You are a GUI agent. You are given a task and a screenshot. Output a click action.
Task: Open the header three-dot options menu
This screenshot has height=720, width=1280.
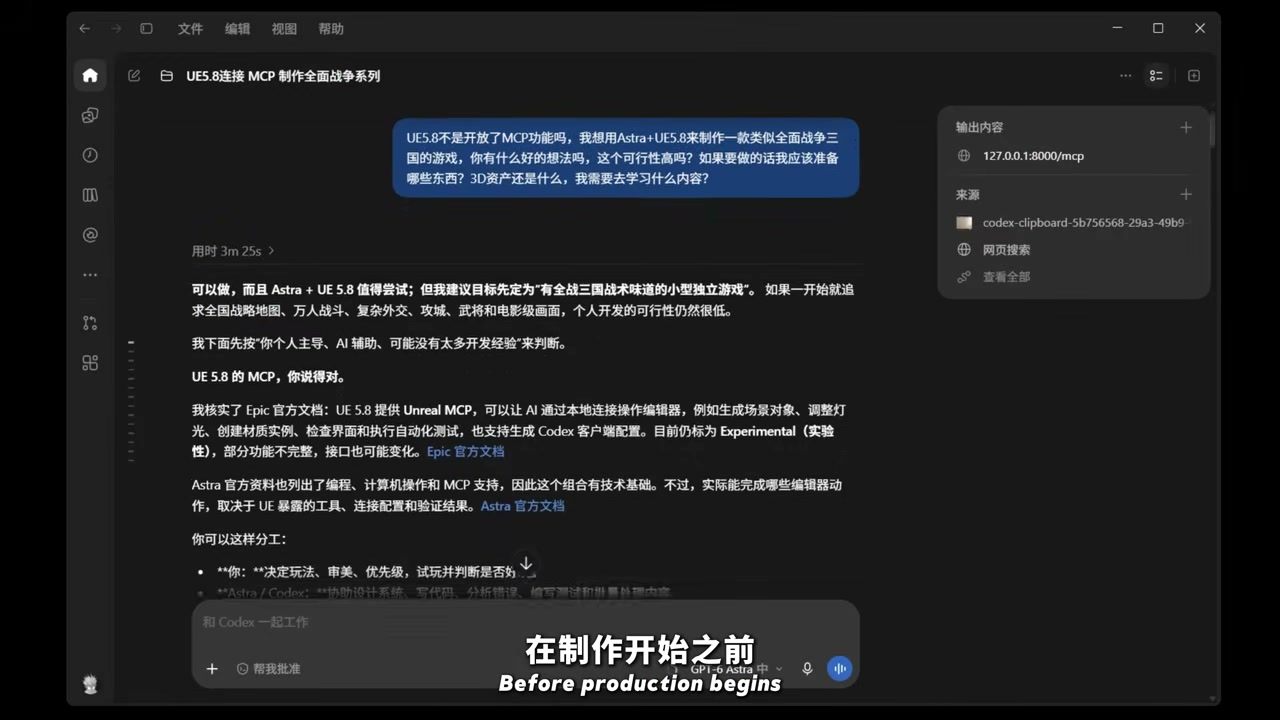(x=1125, y=76)
